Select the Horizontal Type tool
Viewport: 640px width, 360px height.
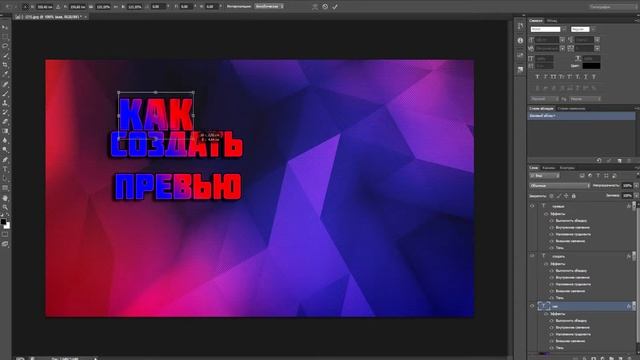pyautogui.click(x=5, y=169)
